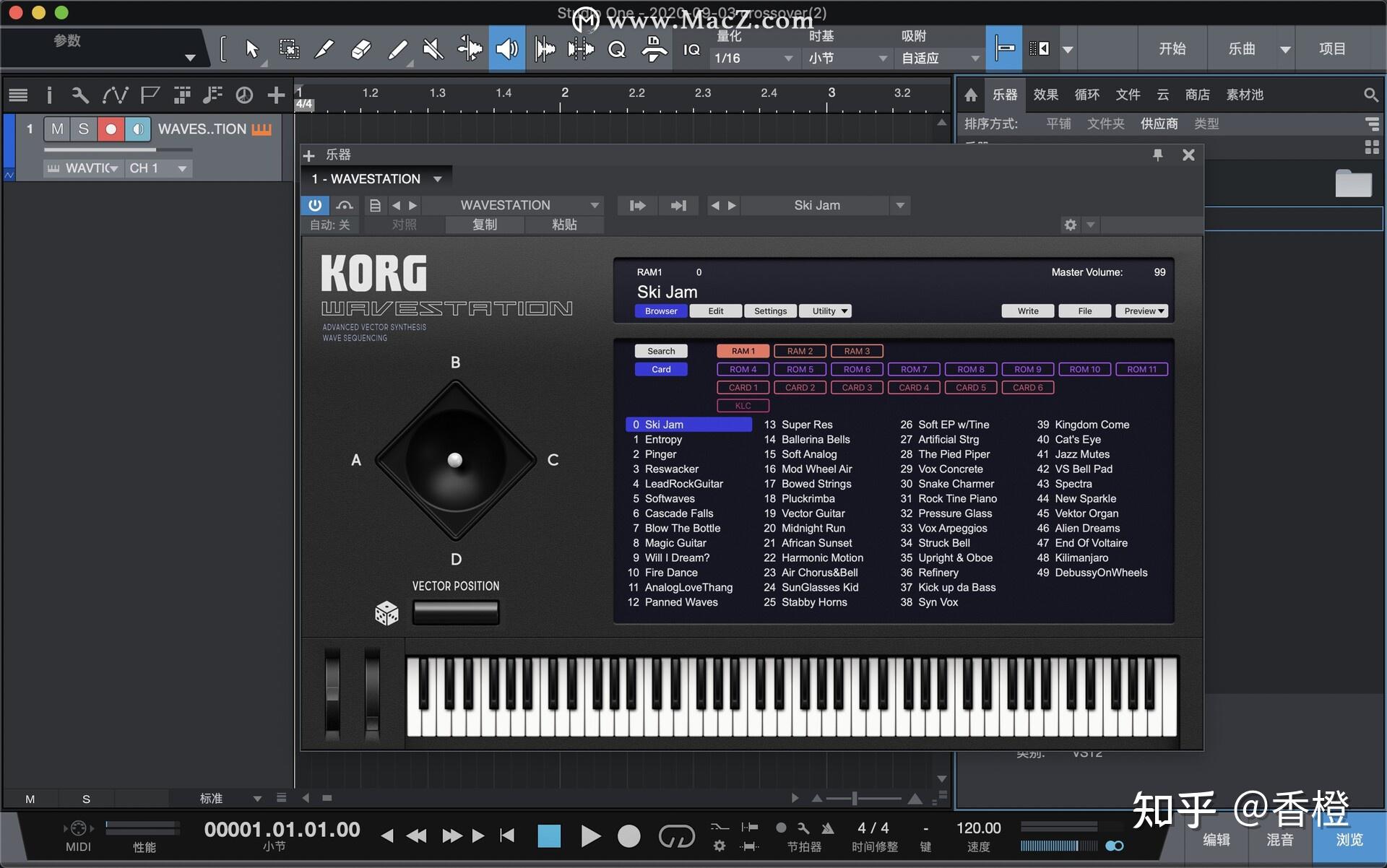Click the Edit button in Wavestation
The height and width of the screenshot is (868, 1387).
click(x=714, y=311)
